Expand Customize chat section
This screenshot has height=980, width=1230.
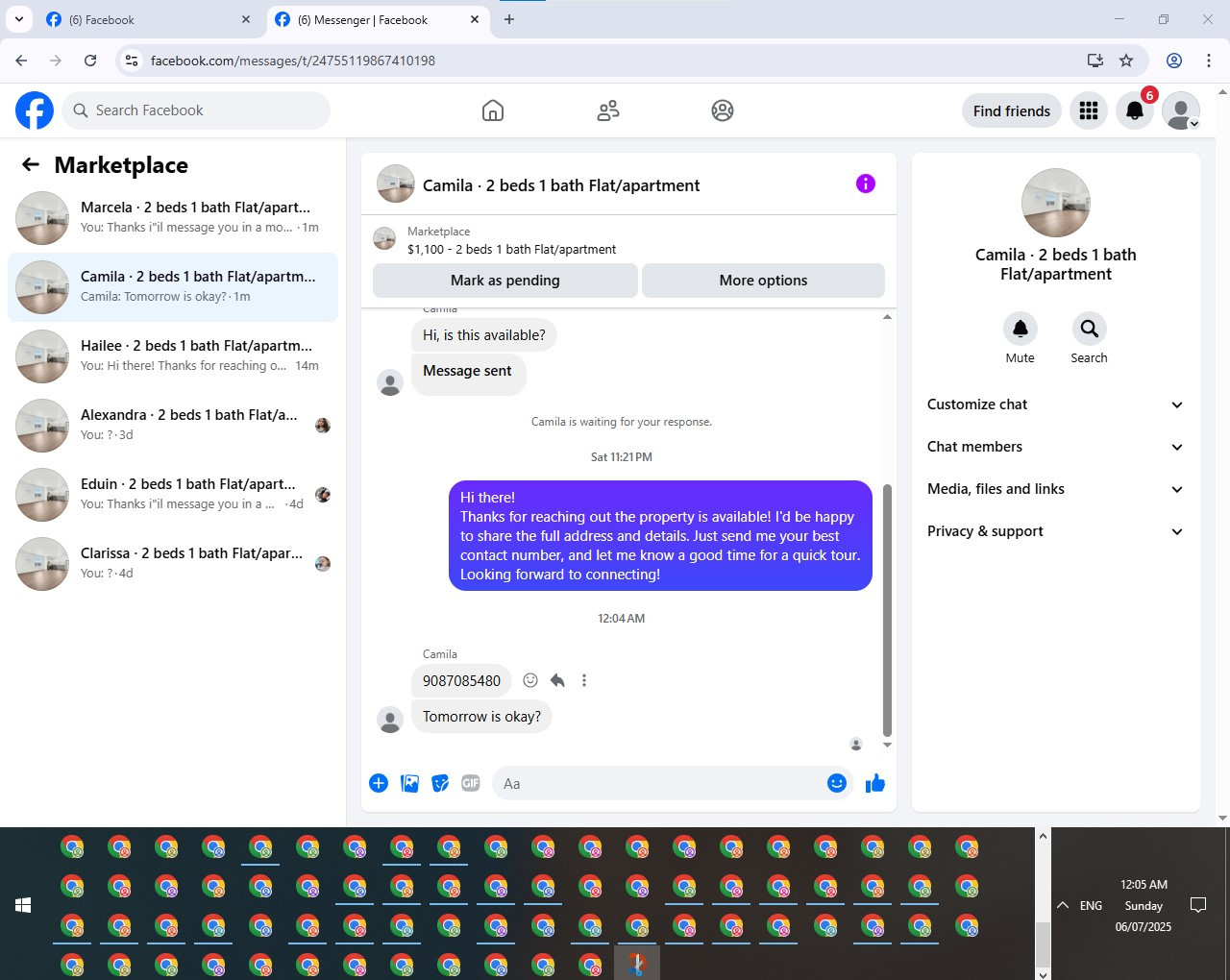point(1055,404)
